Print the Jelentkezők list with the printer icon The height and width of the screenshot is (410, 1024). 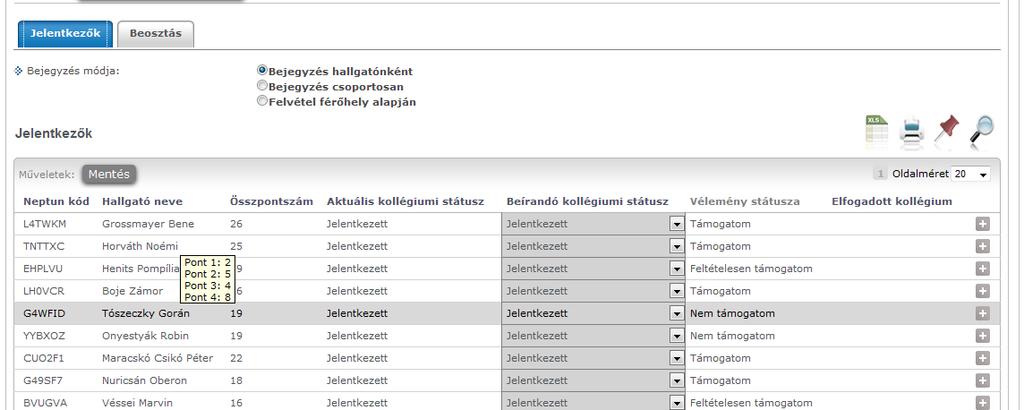click(911, 131)
